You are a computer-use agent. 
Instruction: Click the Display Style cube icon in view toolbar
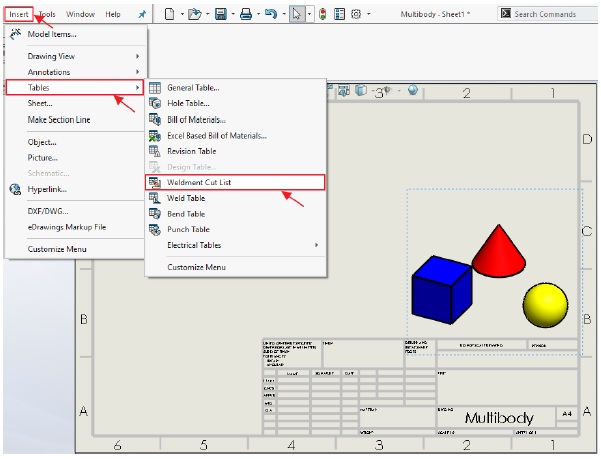tap(361, 91)
